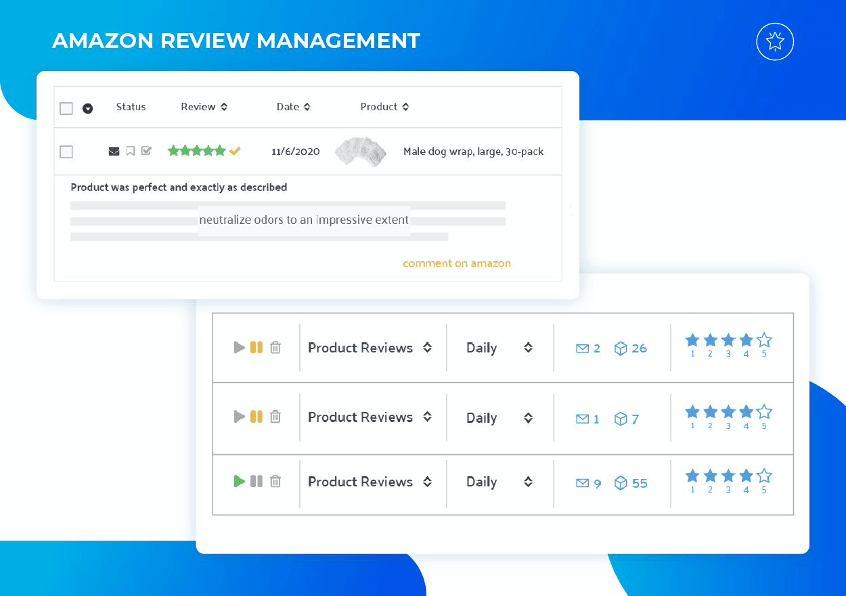Image resolution: width=846 pixels, height=596 pixels.
Task: Select the 5-star filter in the 26-products row
Action: pyautogui.click(x=764, y=344)
